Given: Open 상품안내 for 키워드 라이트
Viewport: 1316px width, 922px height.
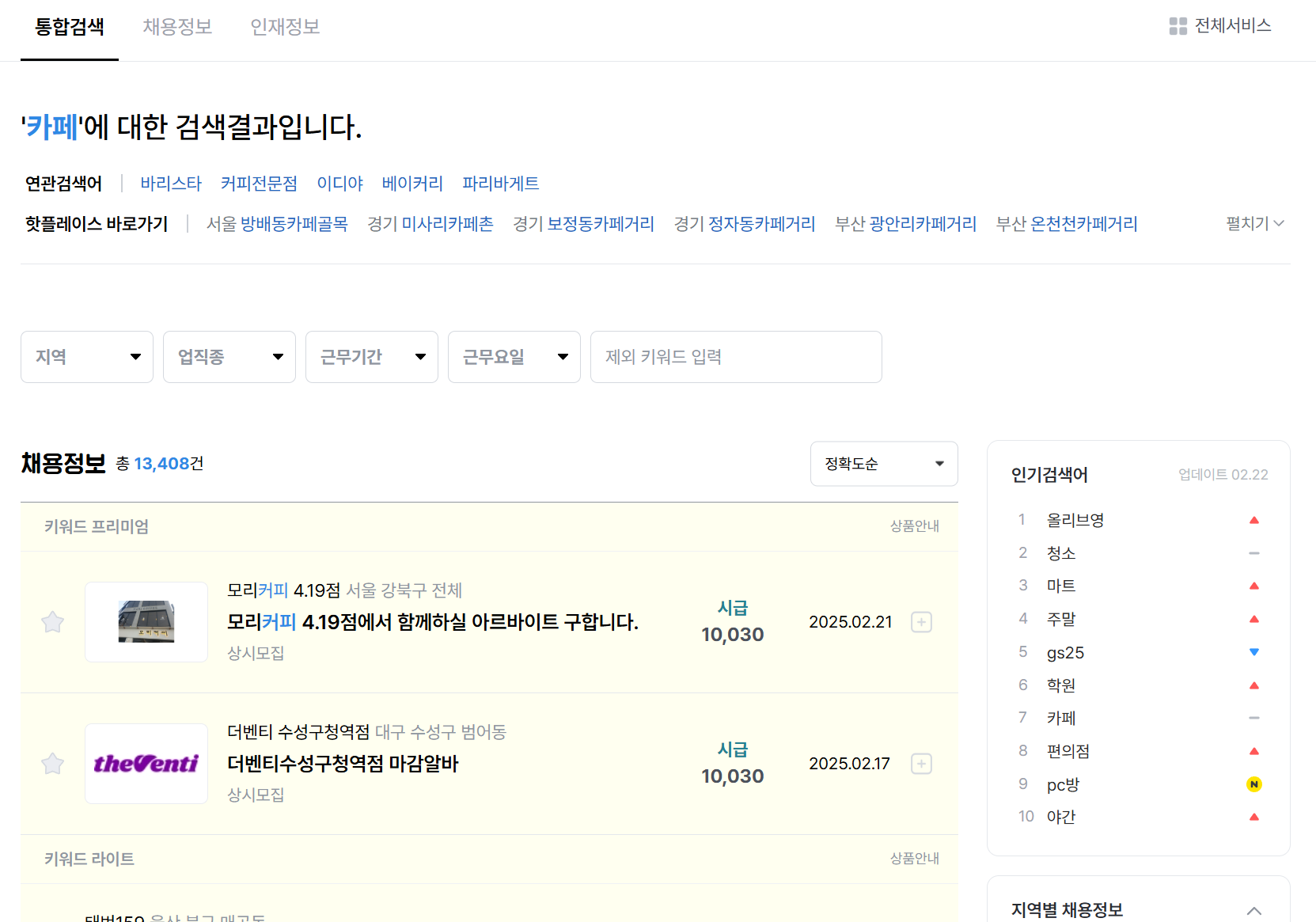Looking at the screenshot, I should [914, 859].
